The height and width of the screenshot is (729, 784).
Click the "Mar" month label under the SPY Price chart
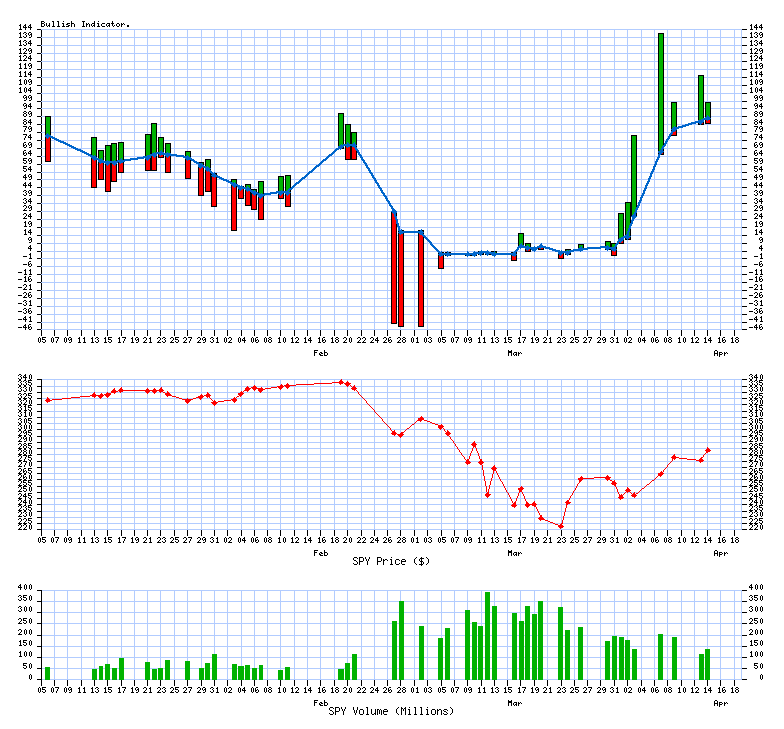515,552
